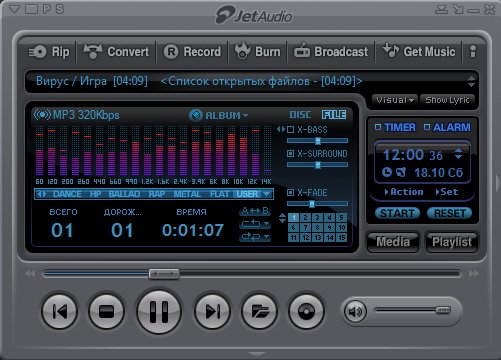Click the S icon in title bar
The width and height of the screenshot is (501, 360).
tap(60, 9)
